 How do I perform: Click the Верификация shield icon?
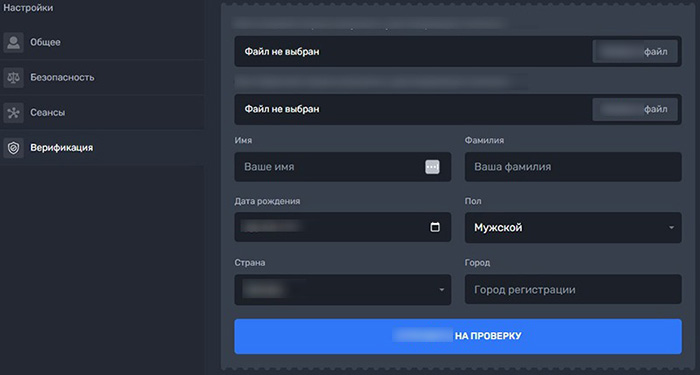coord(13,148)
